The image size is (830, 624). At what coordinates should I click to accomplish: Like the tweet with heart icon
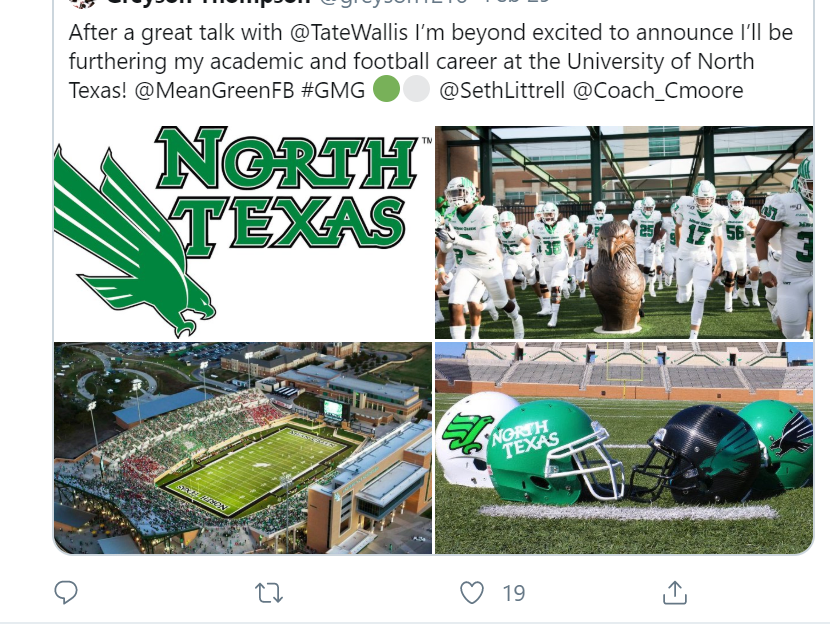(472, 593)
